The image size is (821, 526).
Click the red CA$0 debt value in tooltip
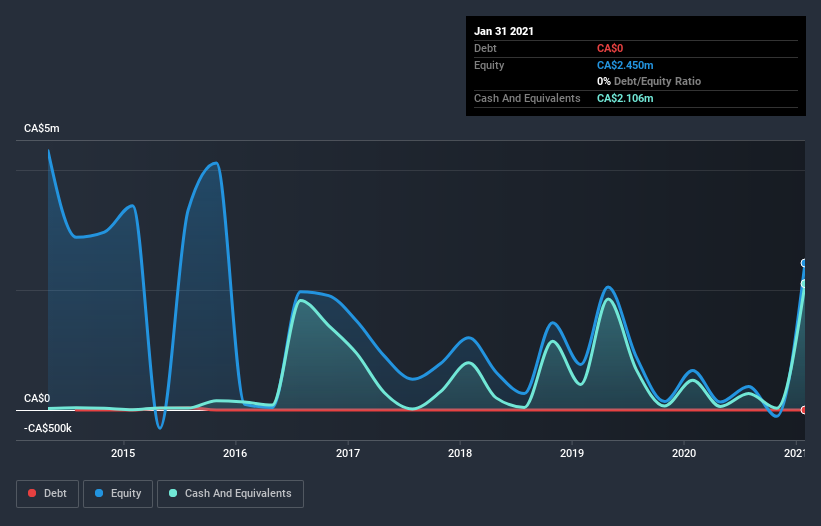pyautogui.click(x=610, y=49)
